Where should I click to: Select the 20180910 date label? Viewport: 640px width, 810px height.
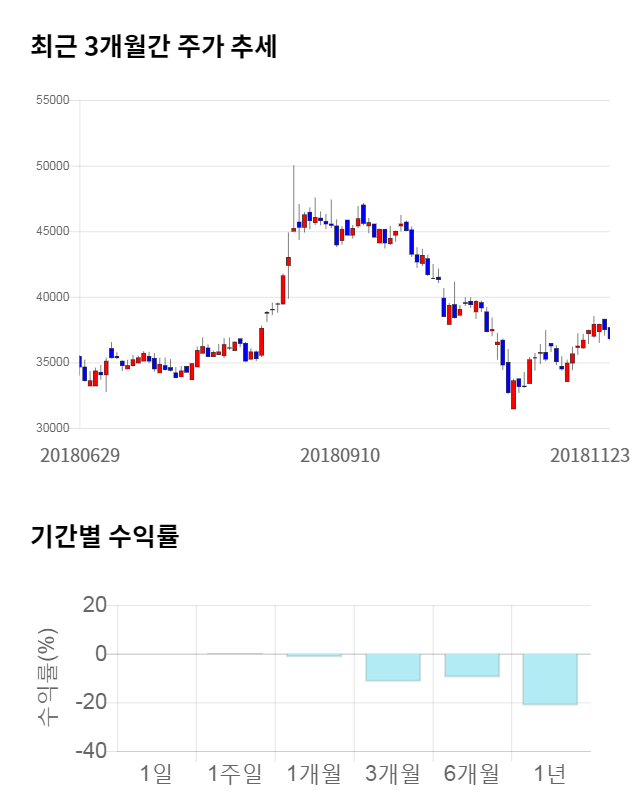340,455
